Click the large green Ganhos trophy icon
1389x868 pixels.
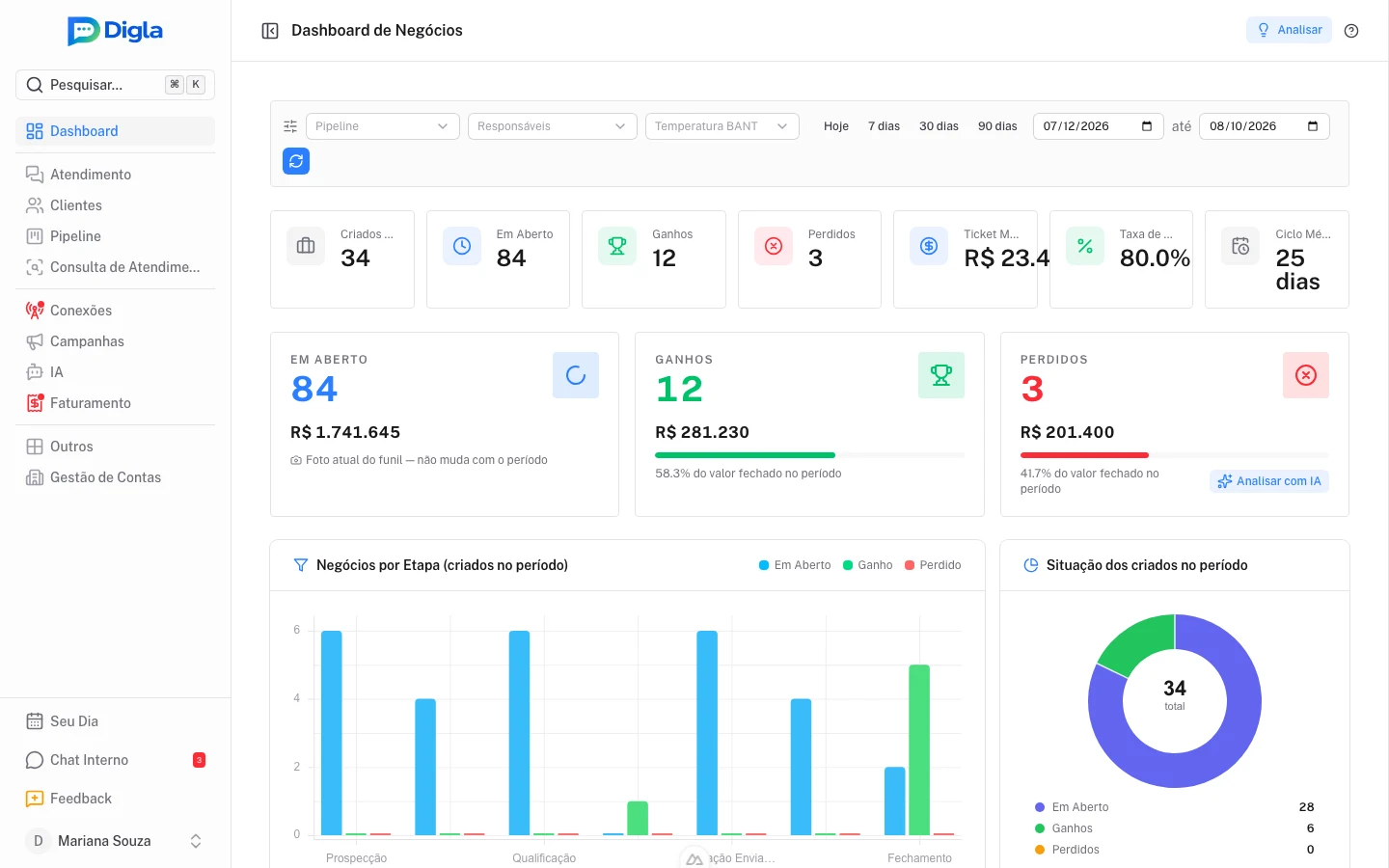[x=941, y=375]
